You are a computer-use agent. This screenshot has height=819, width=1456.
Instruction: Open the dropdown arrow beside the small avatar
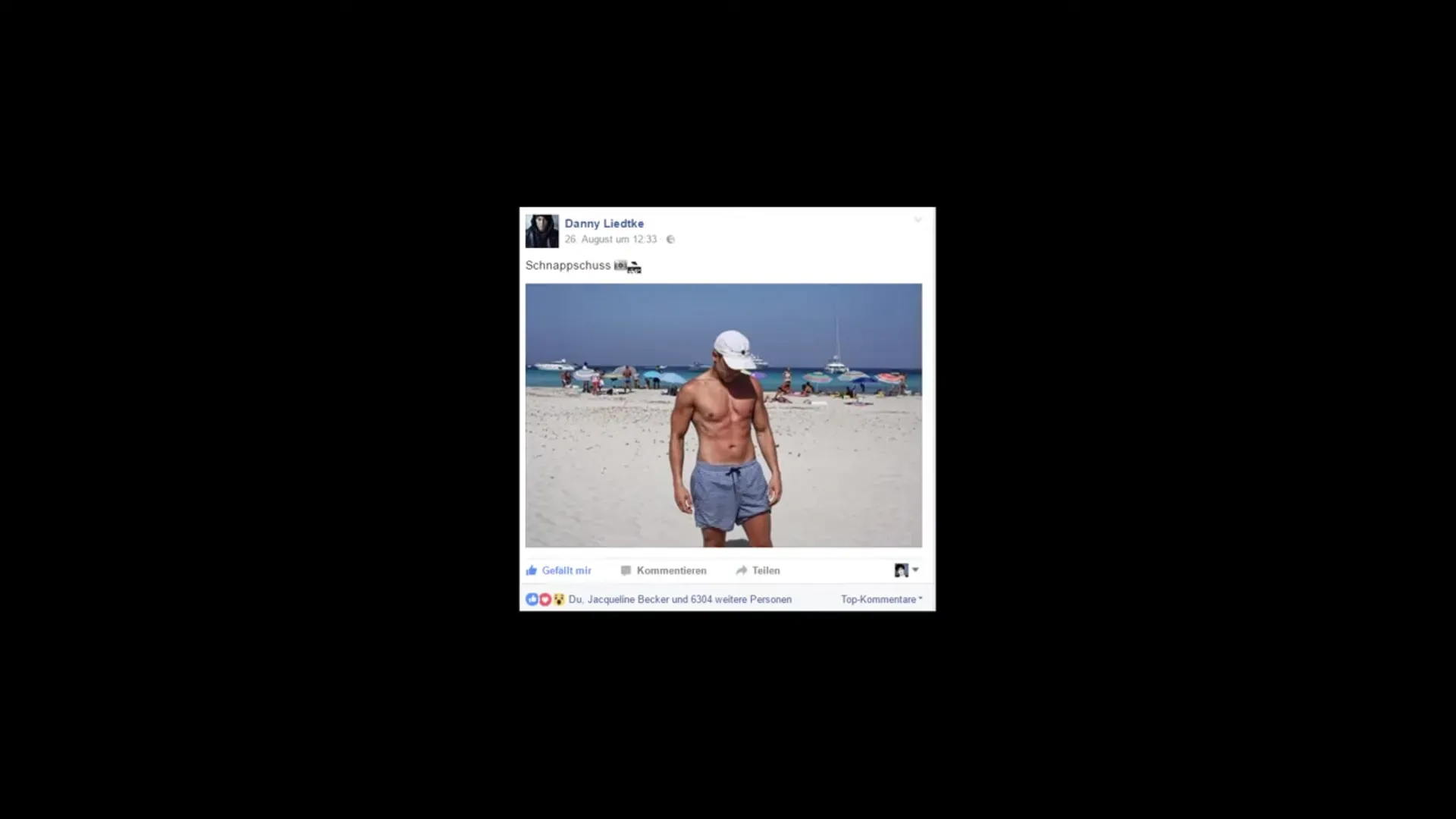[x=915, y=570]
